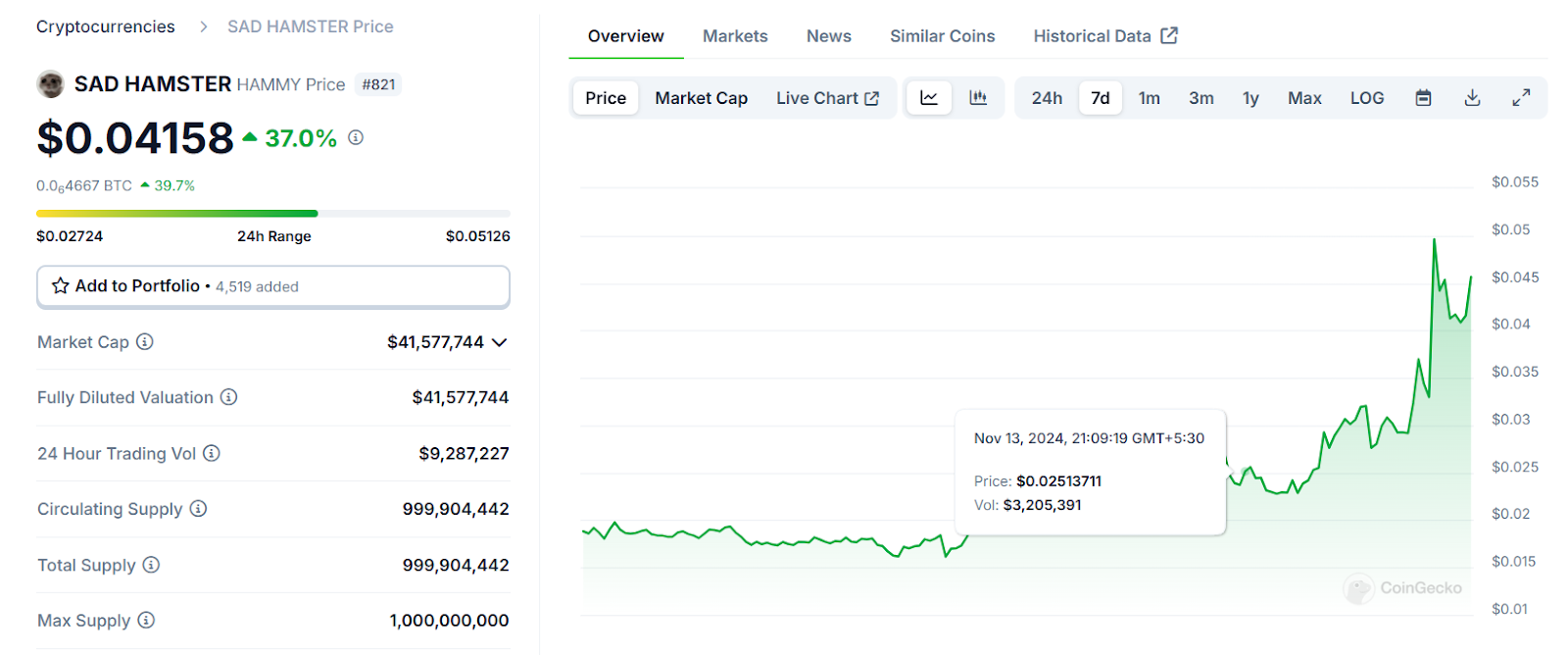Screen dimensions: 1568x655
Task: Open Live Chart link
Action: 827,98
